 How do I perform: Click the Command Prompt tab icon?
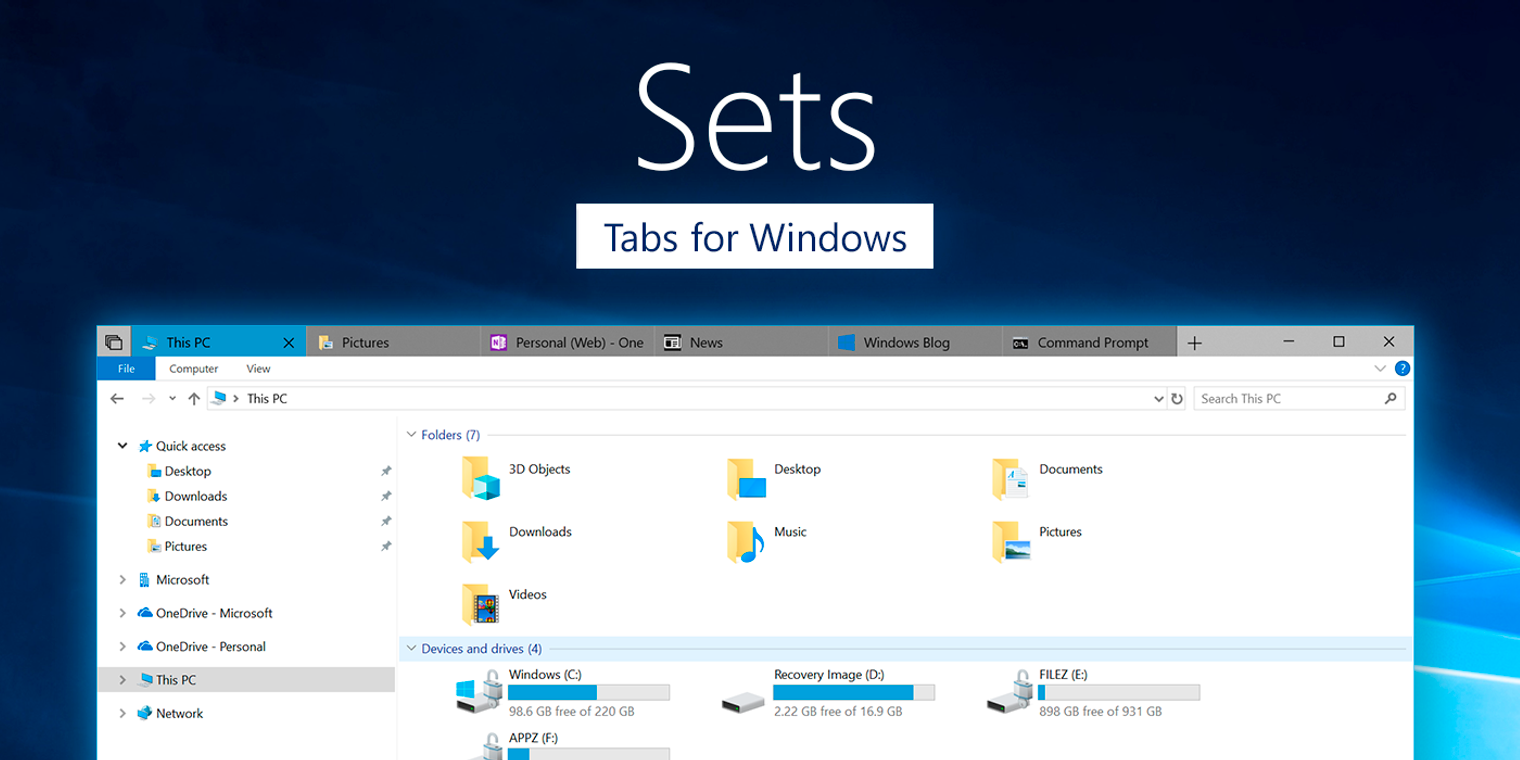(1020, 342)
